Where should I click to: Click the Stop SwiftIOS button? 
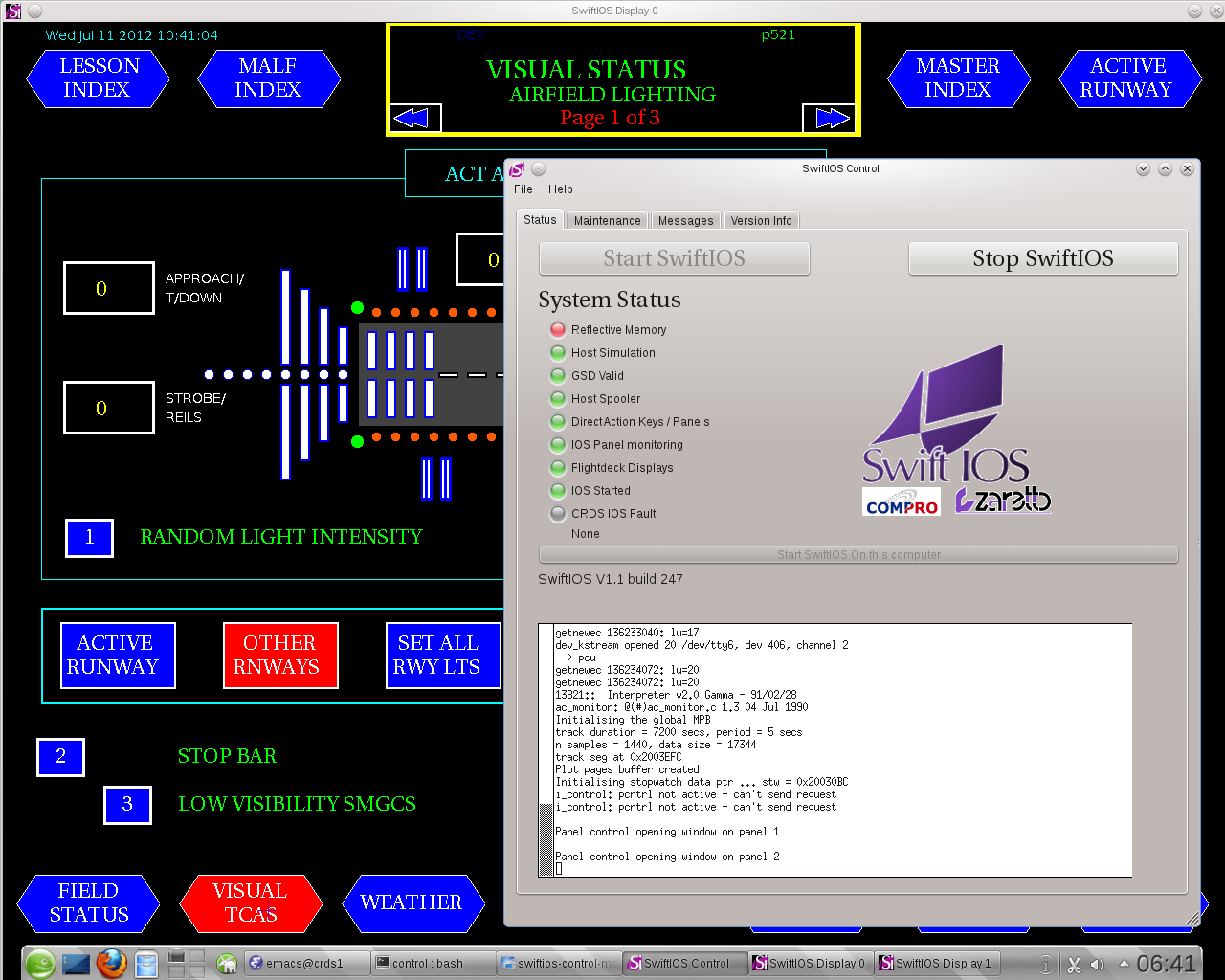1043,258
